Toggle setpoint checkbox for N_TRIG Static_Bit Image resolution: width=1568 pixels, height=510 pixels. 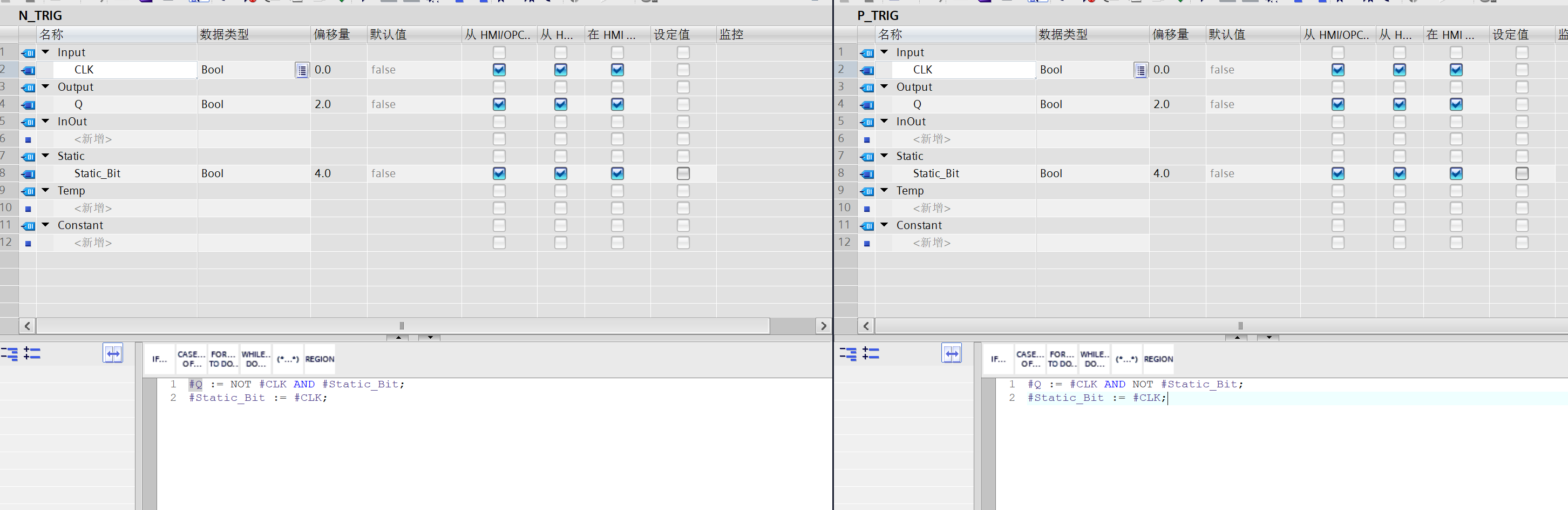683,173
